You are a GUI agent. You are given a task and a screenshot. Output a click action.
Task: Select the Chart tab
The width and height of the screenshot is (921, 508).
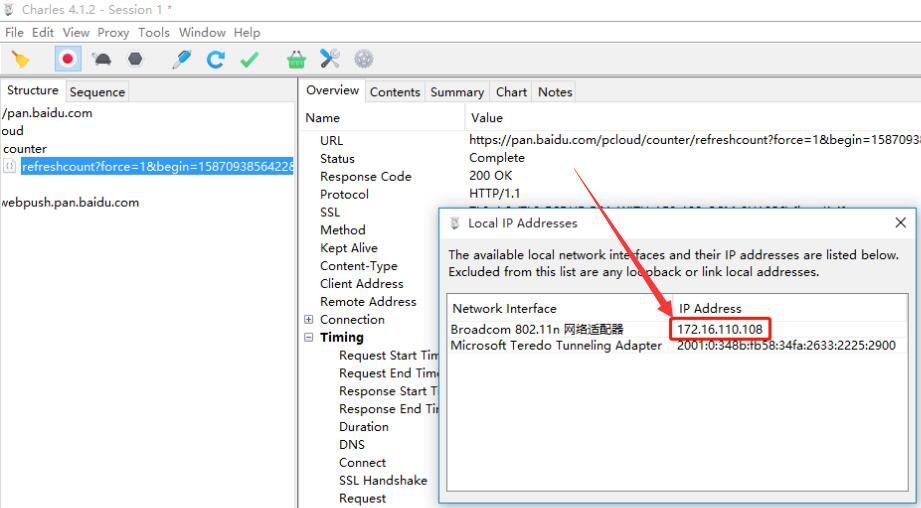click(511, 92)
